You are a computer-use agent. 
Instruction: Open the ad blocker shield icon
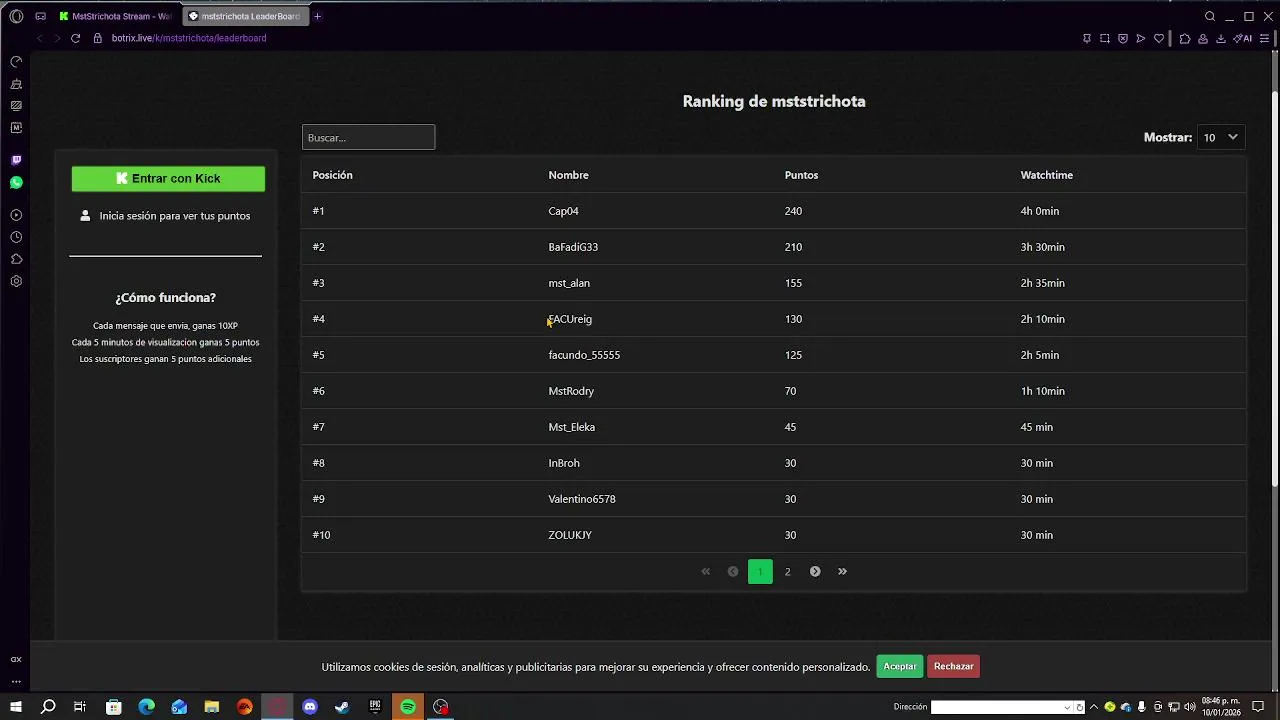tap(1123, 38)
